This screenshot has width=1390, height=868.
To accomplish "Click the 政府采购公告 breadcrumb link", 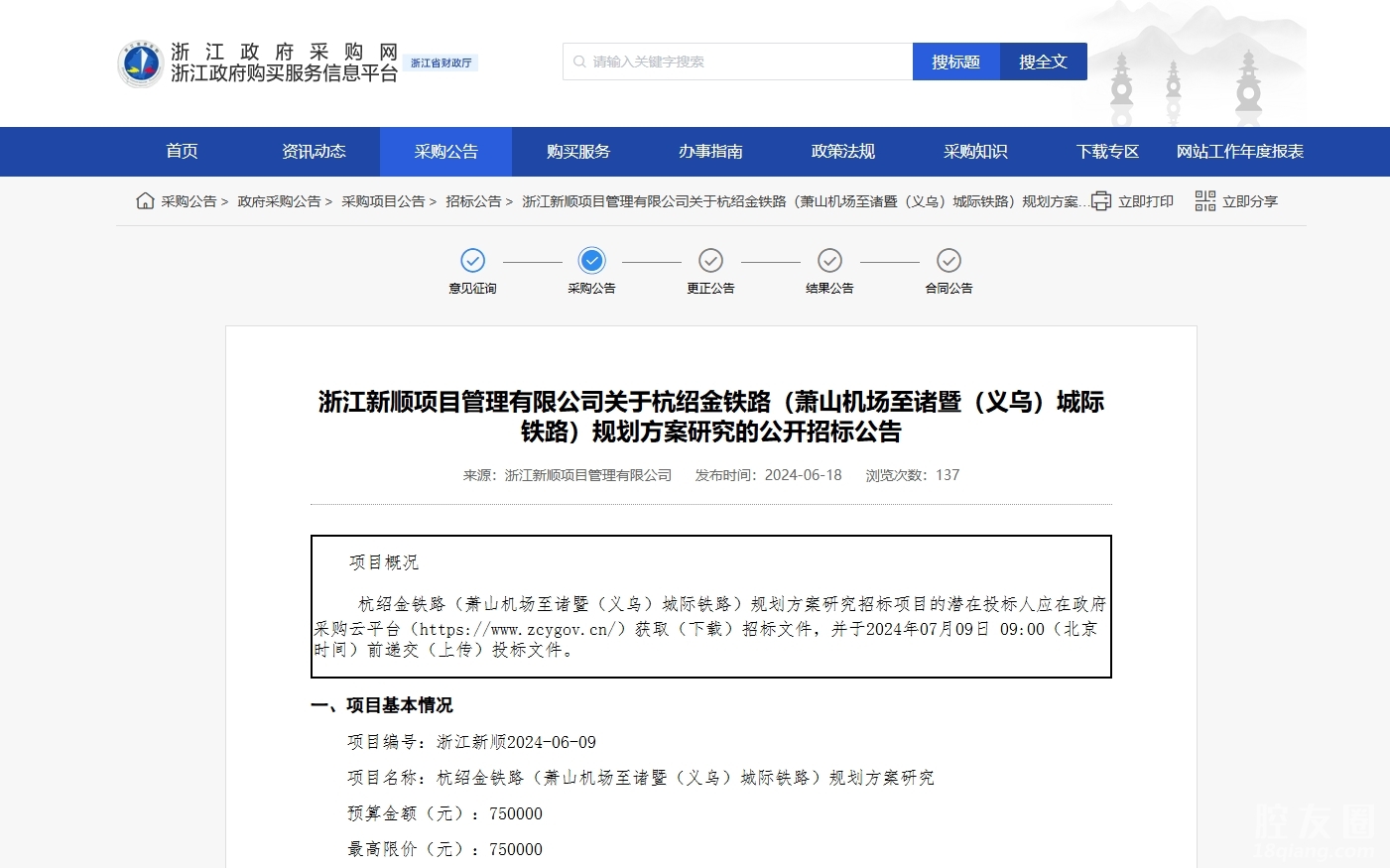I will pos(279,201).
